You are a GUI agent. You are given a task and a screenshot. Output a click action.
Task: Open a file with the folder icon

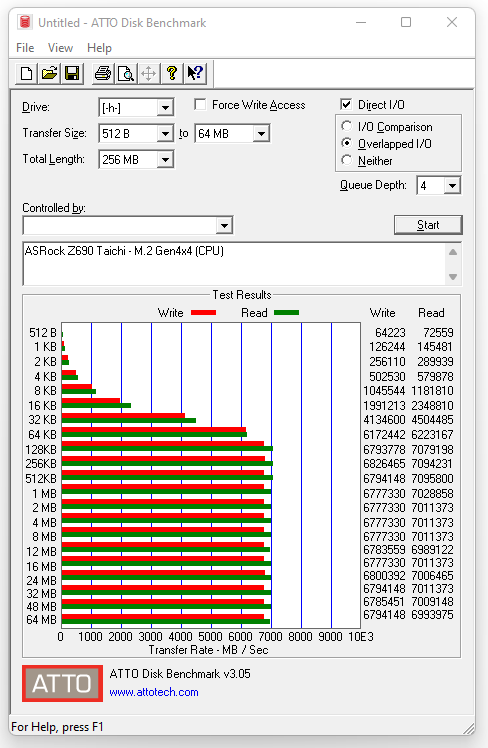49,73
